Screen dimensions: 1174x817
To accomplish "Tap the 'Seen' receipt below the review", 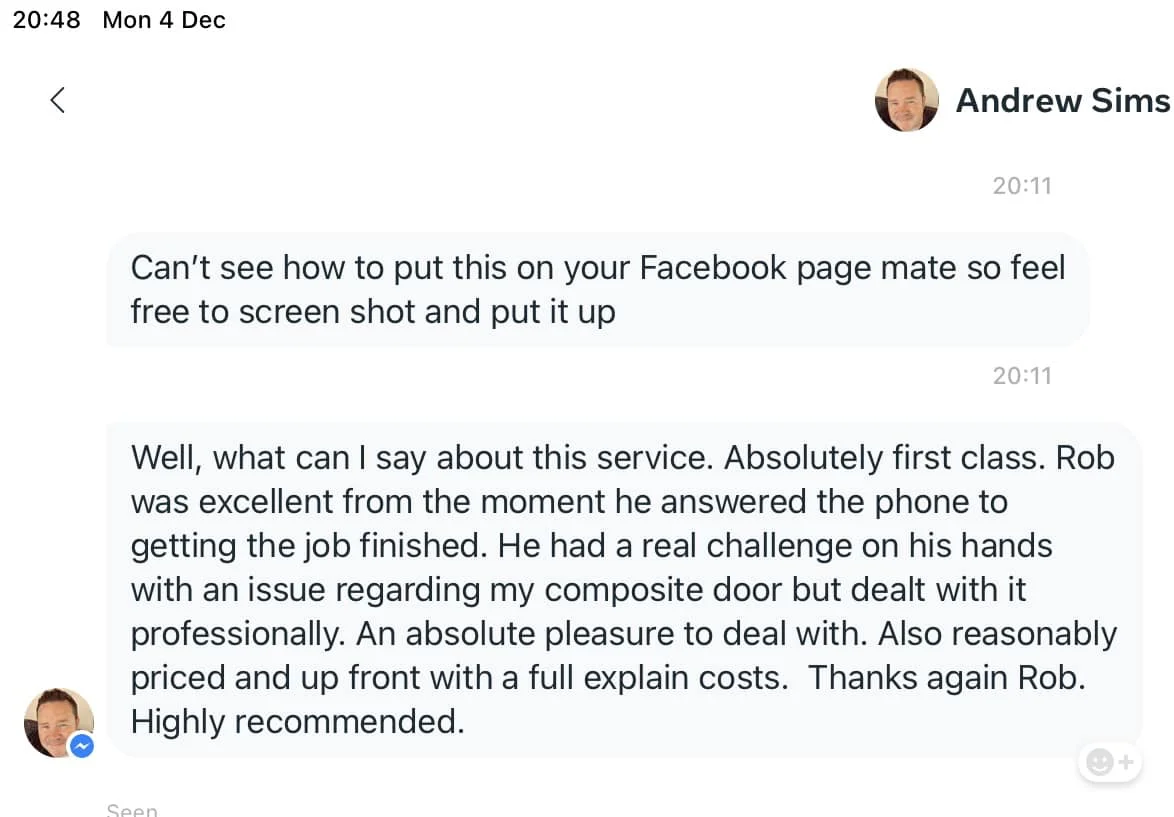I will (x=131, y=808).
